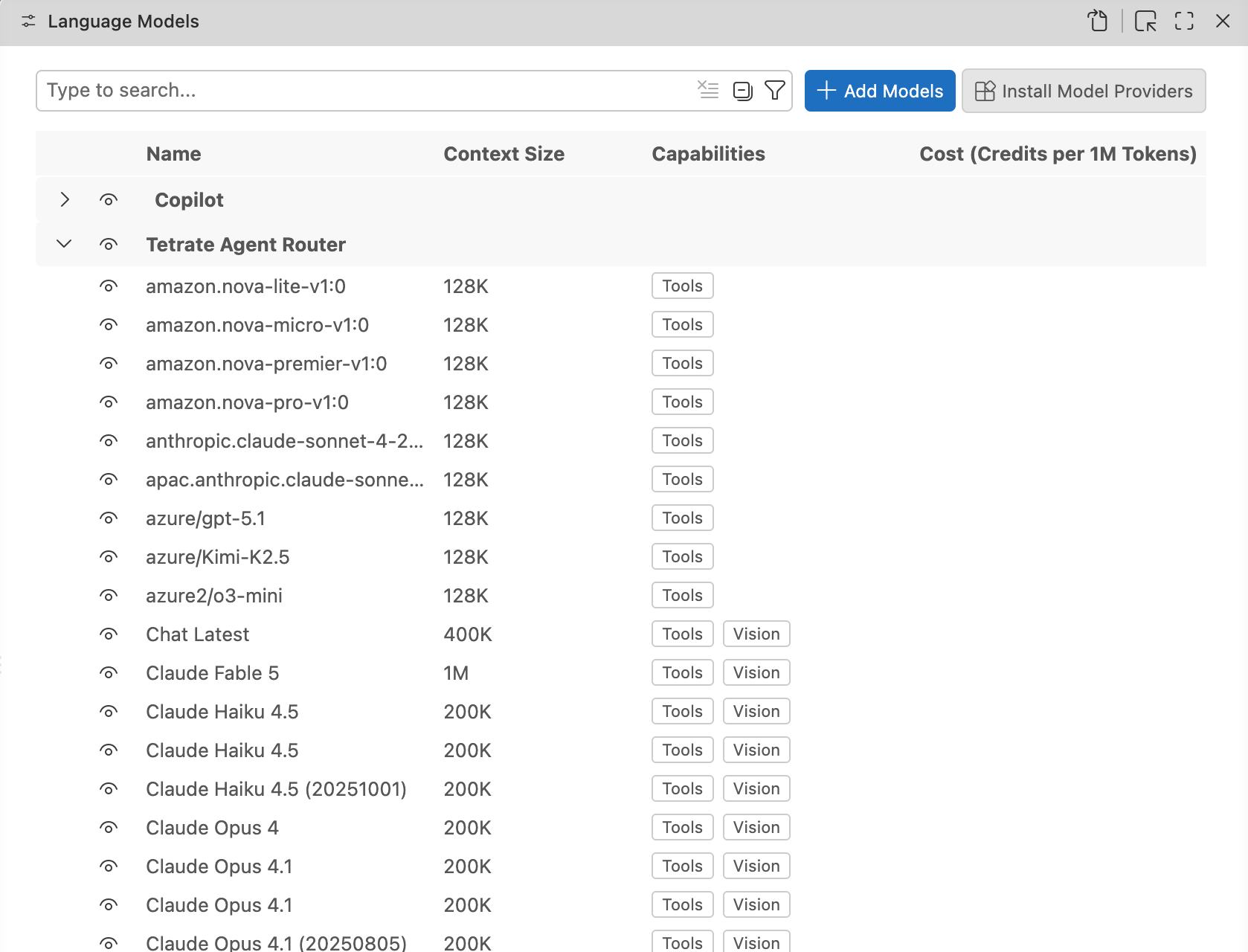
Task: Hide the Claude Haiku 4.5 (20251001) model
Action: pos(109,788)
